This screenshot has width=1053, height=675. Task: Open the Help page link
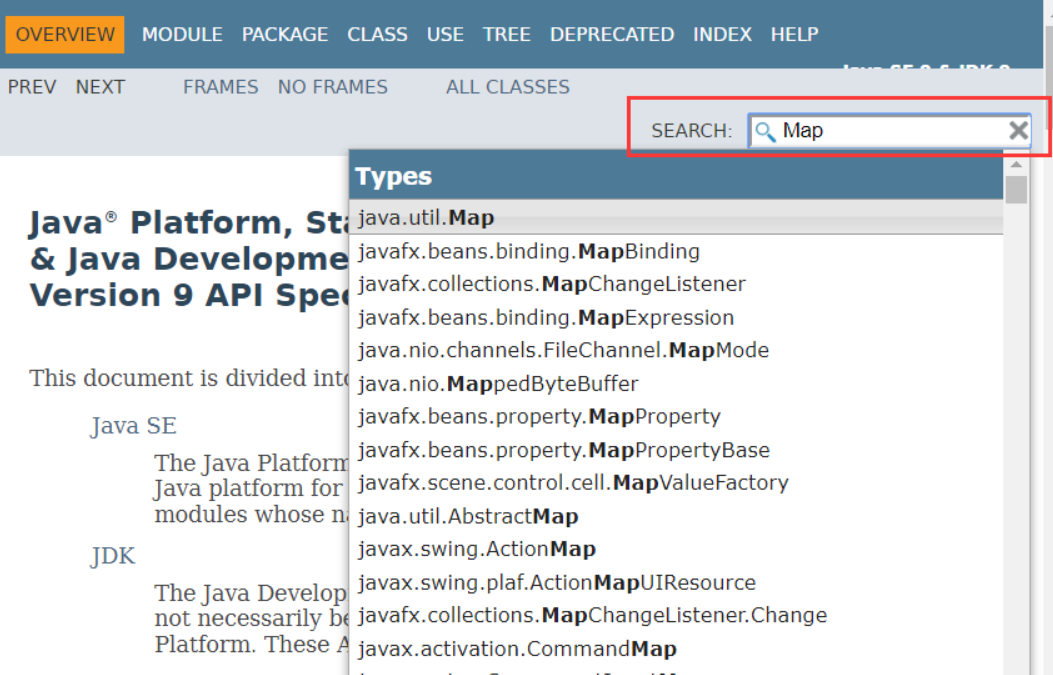794,34
